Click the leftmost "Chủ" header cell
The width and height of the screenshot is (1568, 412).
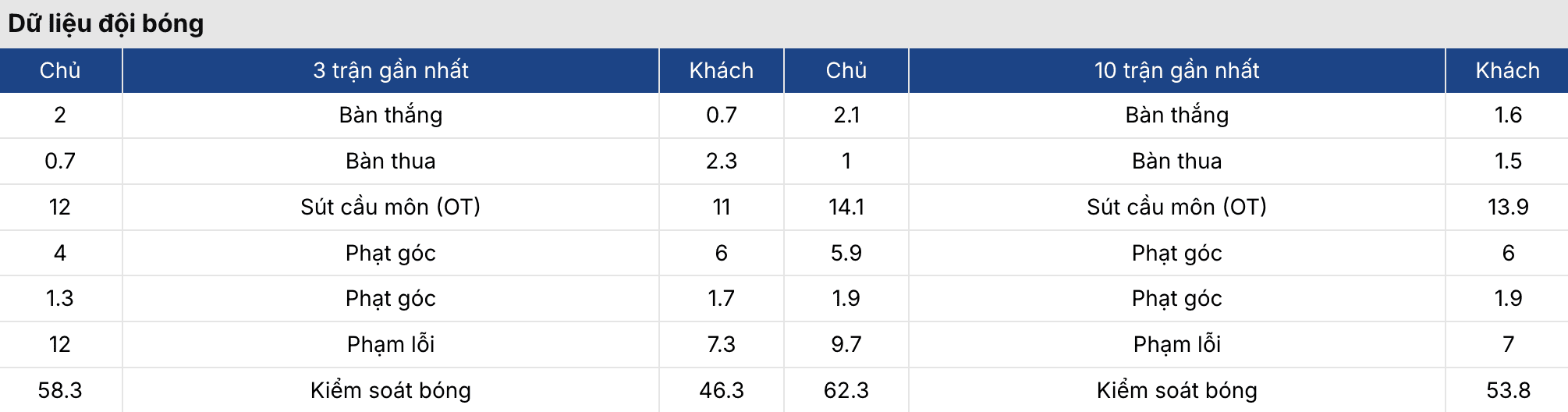click(x=60, y=70)
